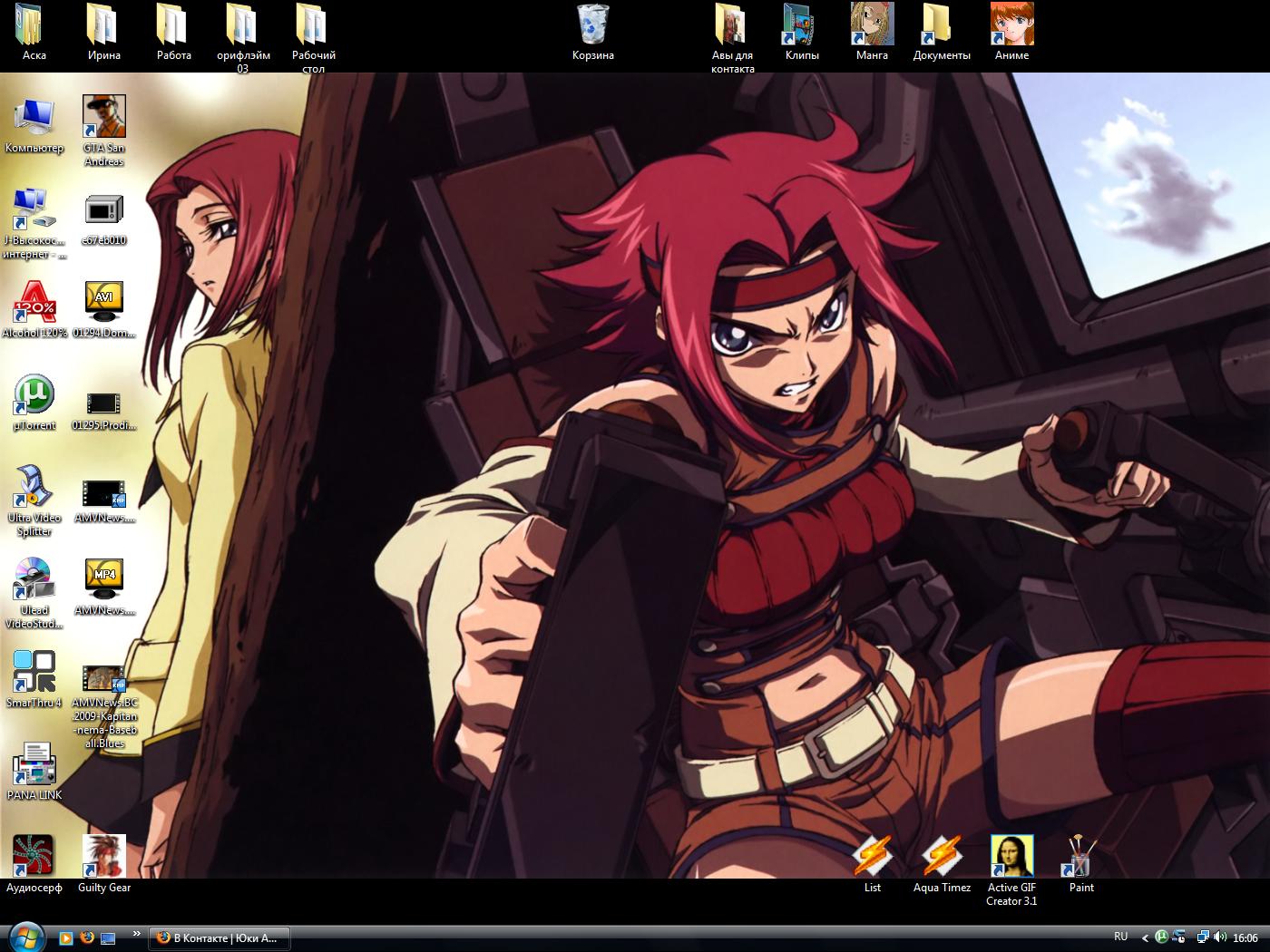Screen dimensions: 1270x952
Task: Launch SmarThru 4 shortcut
Action: pos(34,680)
